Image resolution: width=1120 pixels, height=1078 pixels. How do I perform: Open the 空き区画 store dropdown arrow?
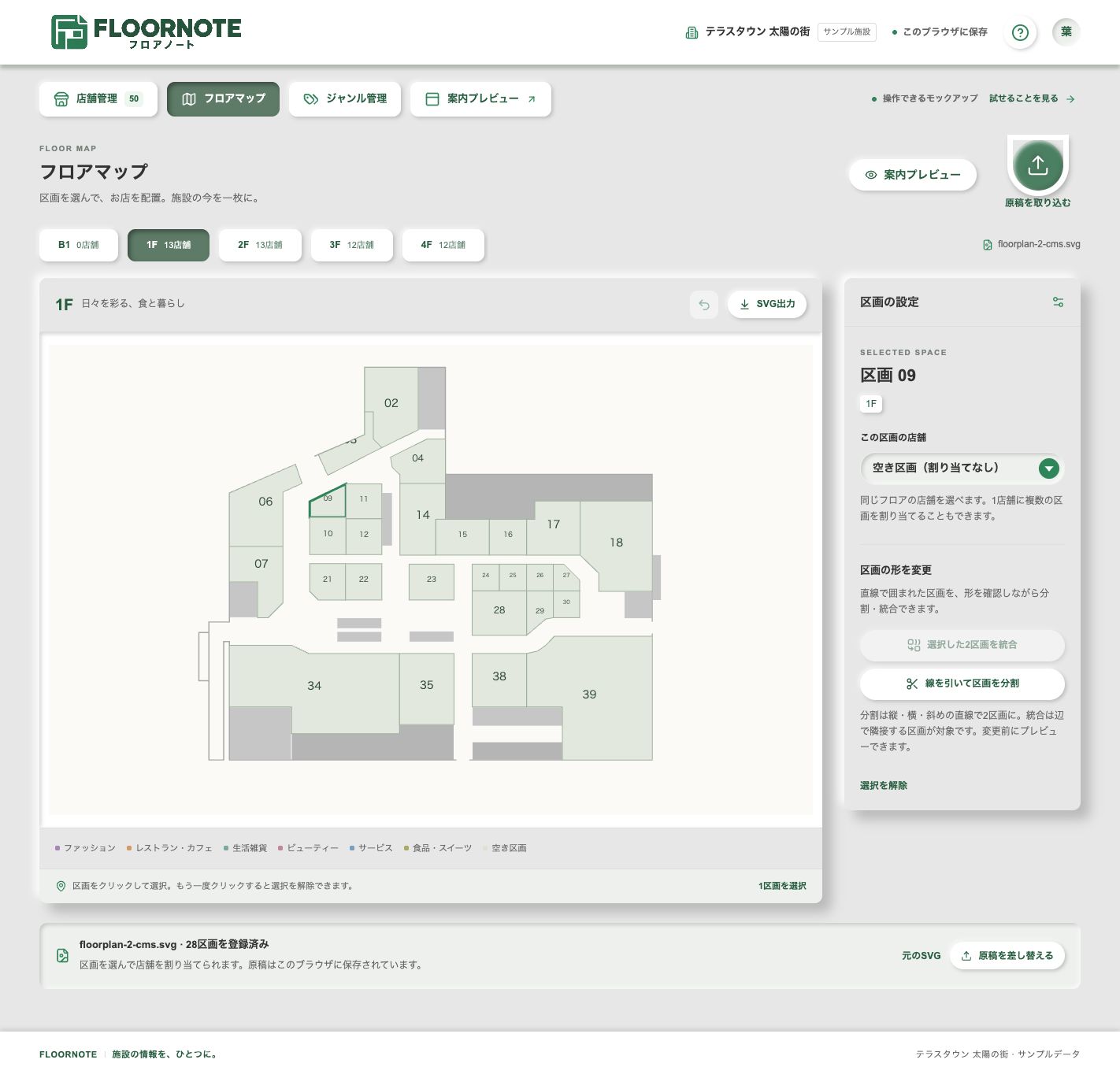point(1048,469)
